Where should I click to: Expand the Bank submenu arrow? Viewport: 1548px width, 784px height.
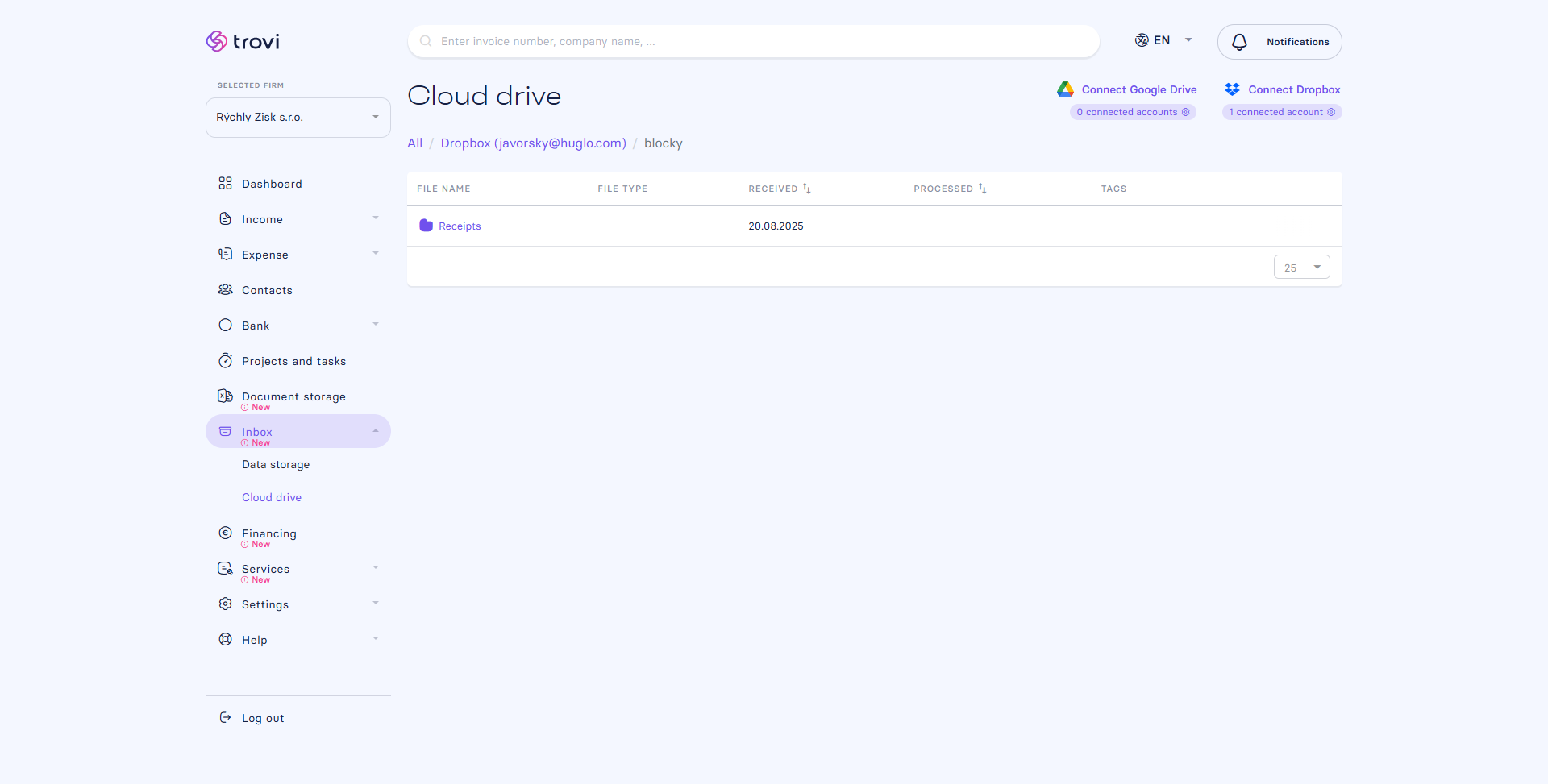pyautogui.click(x=376, y=325)
